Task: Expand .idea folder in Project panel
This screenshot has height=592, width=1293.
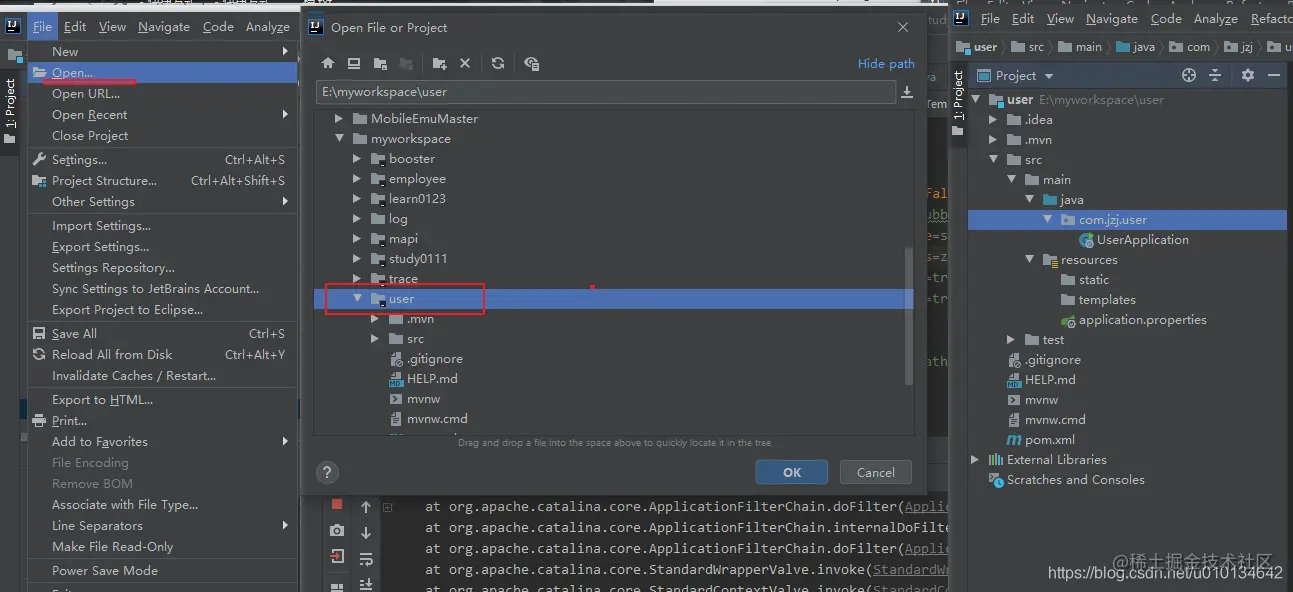Action: click(993, 120)
